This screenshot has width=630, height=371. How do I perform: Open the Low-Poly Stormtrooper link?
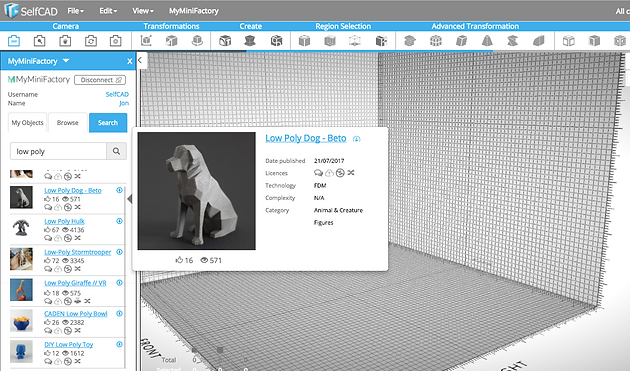[78, 252]
